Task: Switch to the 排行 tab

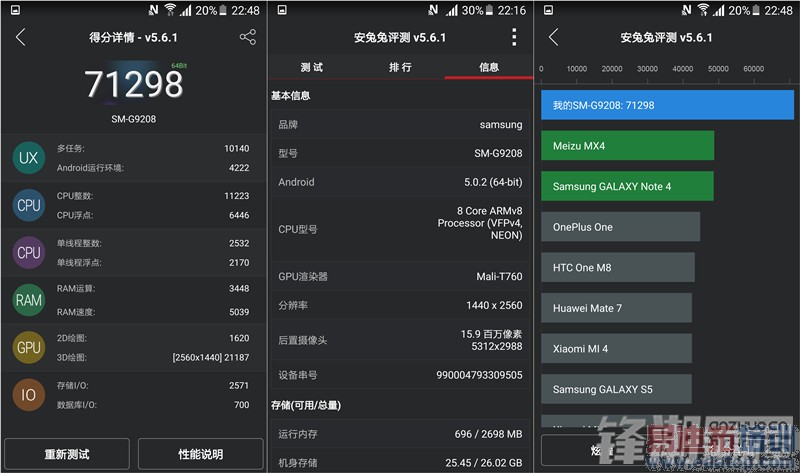Action: [401, 67]
